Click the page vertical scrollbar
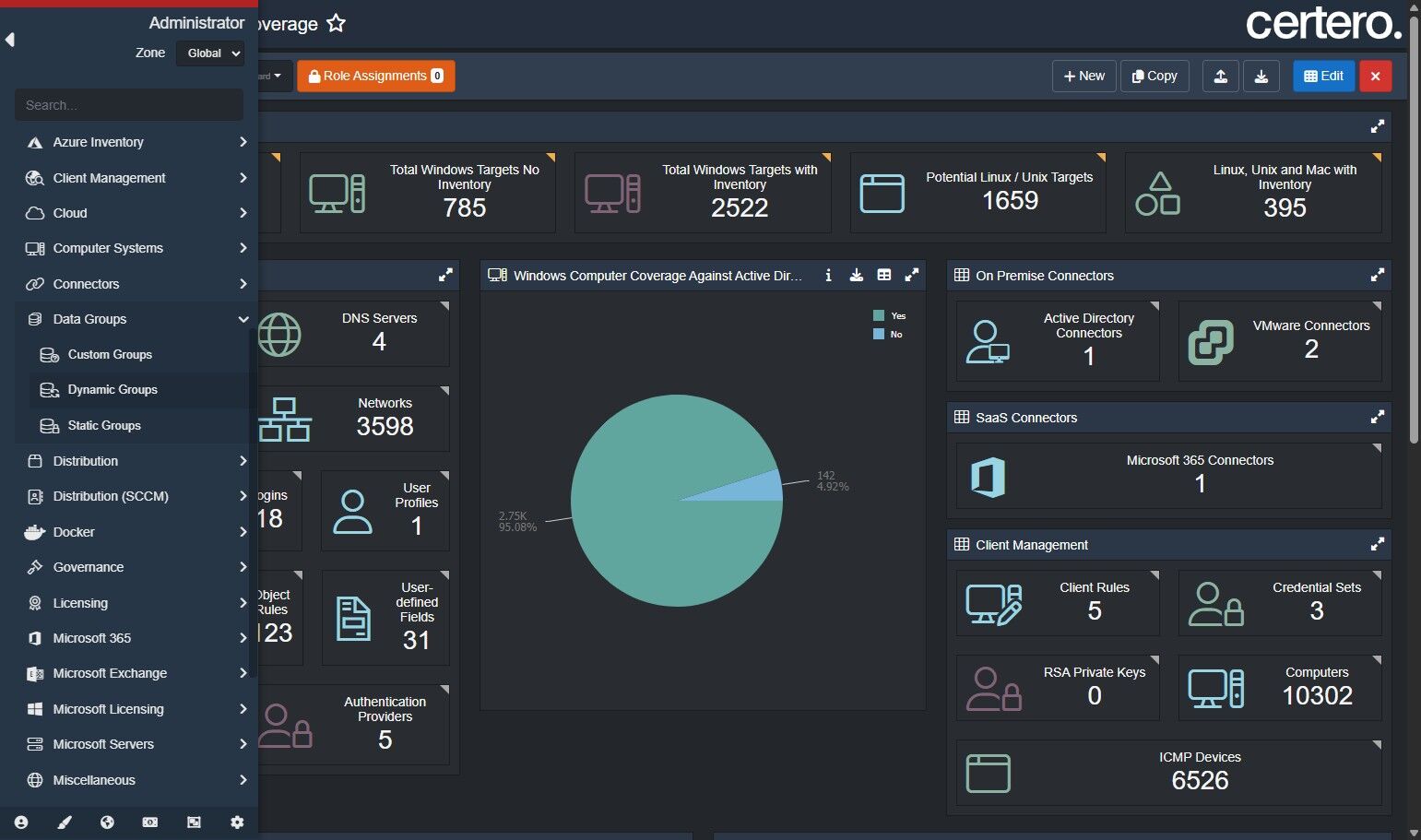This screenshot has width=1421, height=840. click(x=1415, y=231)
